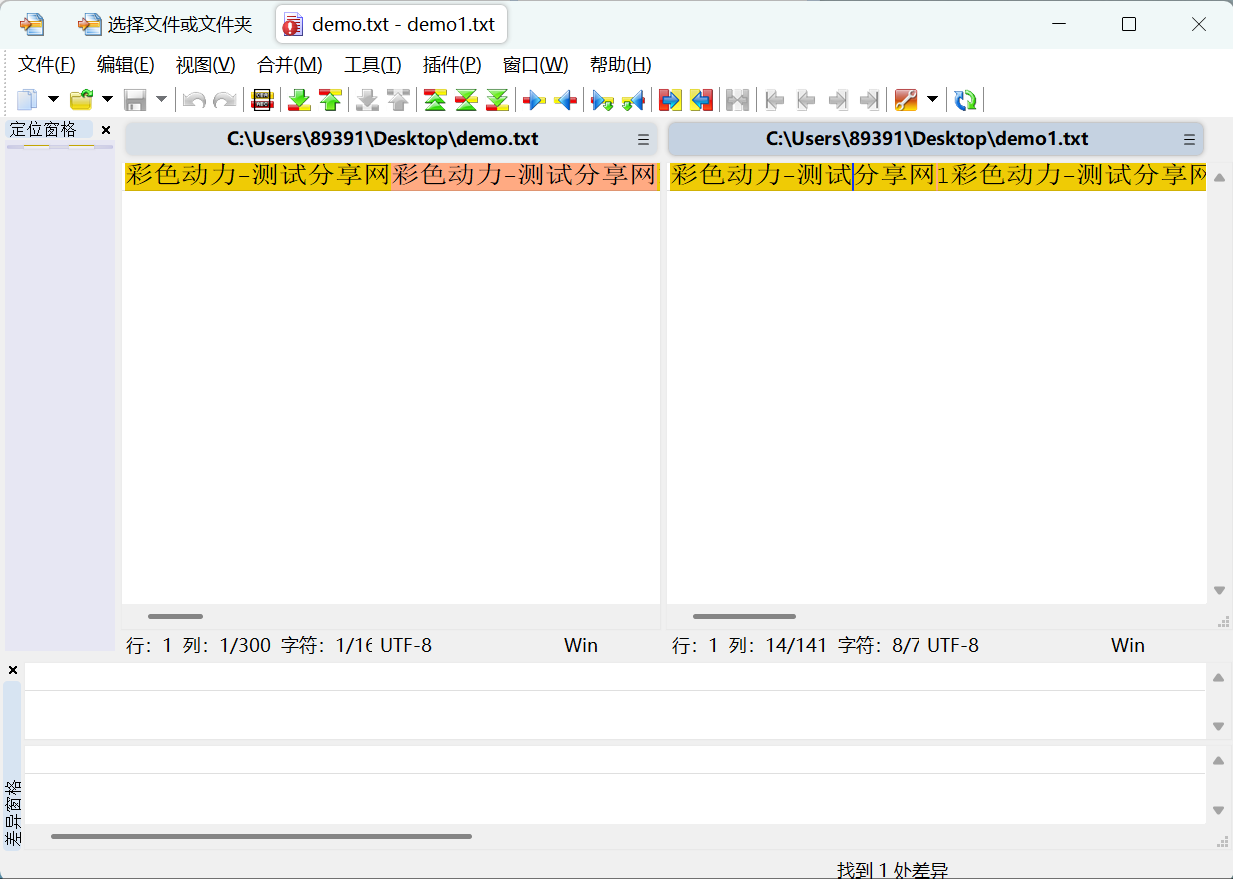Click the highlighted difference line in demo.txt

tap(390, 175)
